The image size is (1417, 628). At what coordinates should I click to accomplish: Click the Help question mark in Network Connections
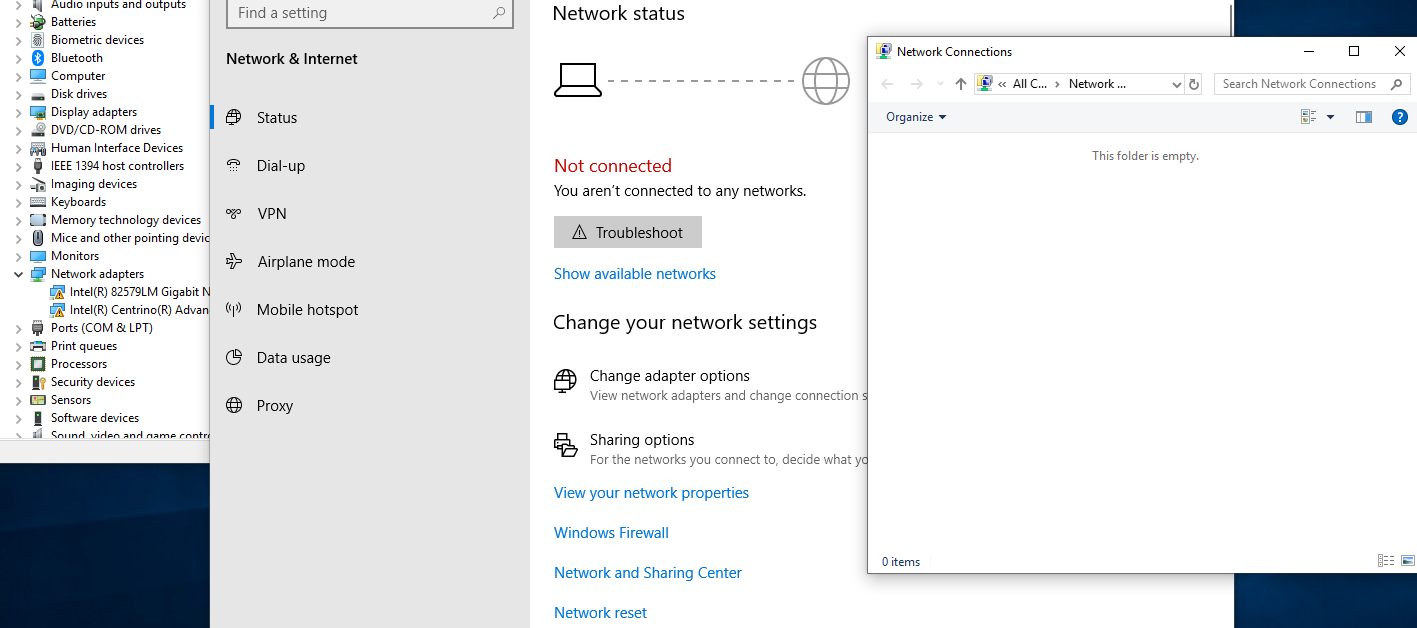[x=1400, y=117]
